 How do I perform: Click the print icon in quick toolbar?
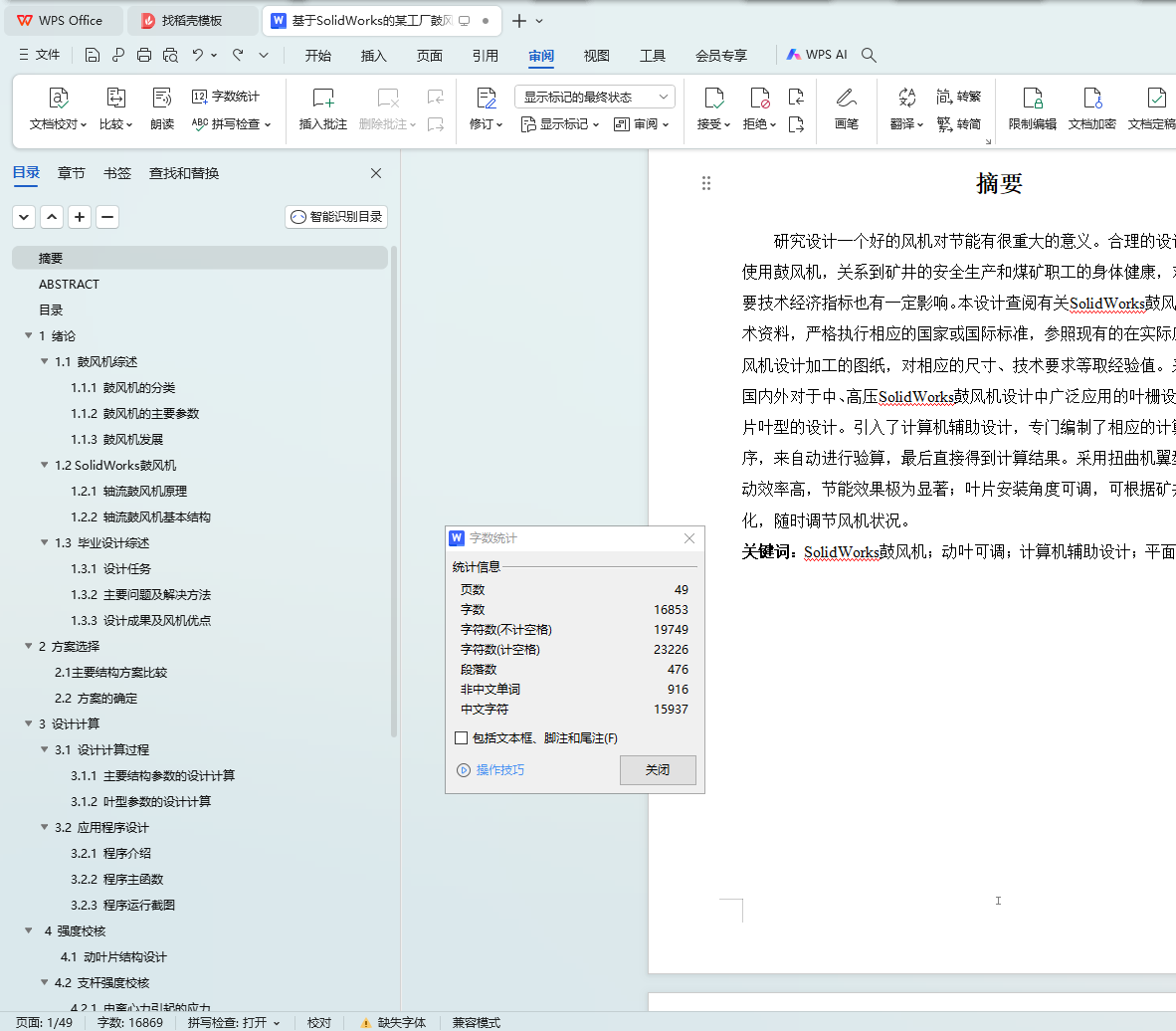144,55
